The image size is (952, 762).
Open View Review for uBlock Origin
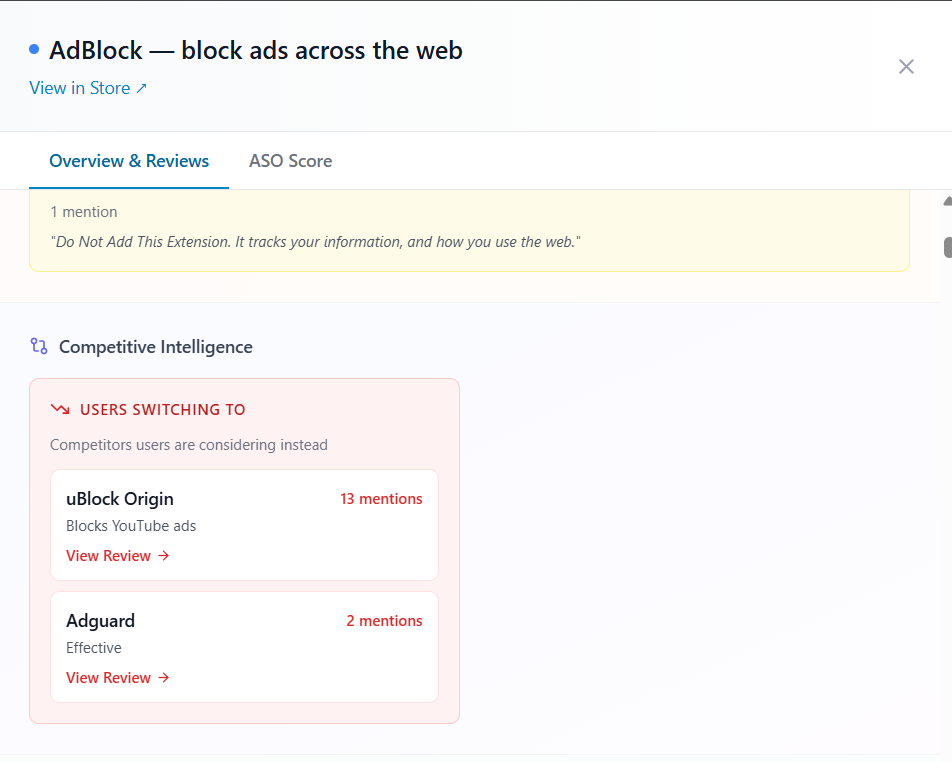(x=109, y=556)
